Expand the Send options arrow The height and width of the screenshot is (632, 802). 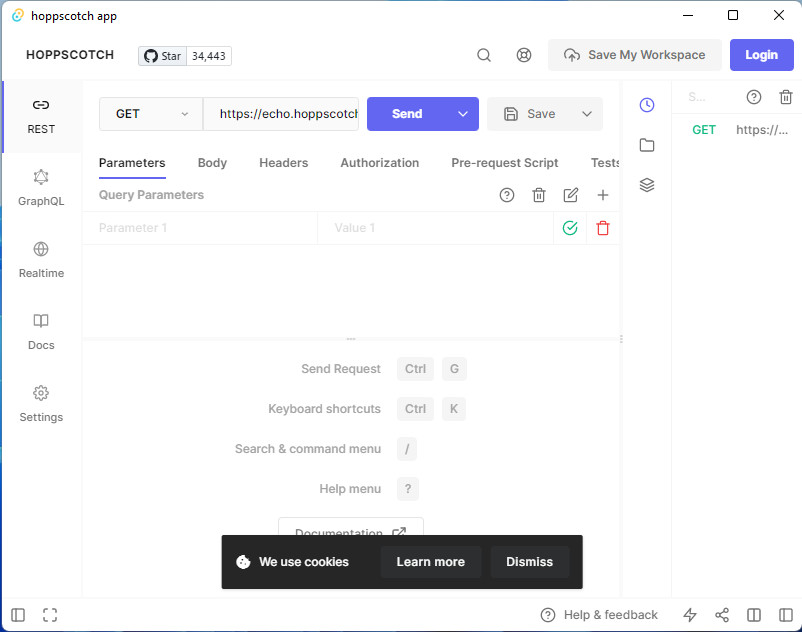(463, 114)
